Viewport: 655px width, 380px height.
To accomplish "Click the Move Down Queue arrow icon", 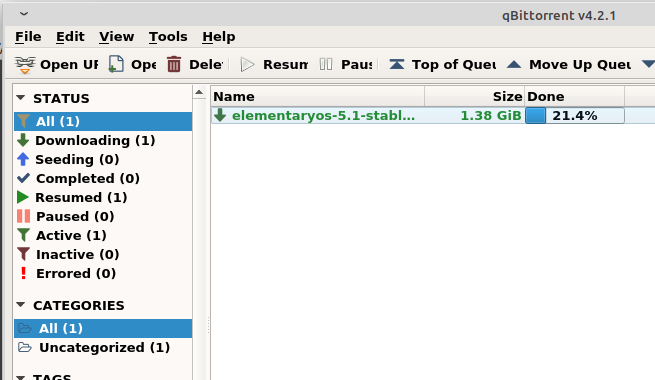I will (x=649, y=65).
